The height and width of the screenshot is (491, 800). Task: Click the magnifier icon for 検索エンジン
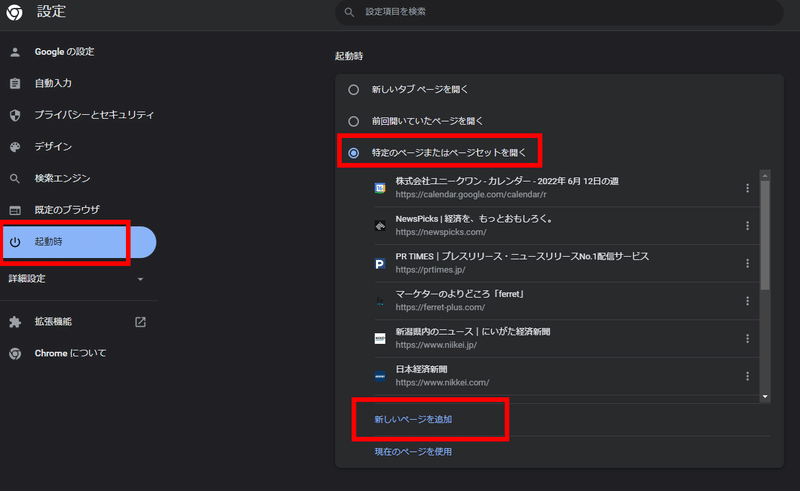point(15,179)
